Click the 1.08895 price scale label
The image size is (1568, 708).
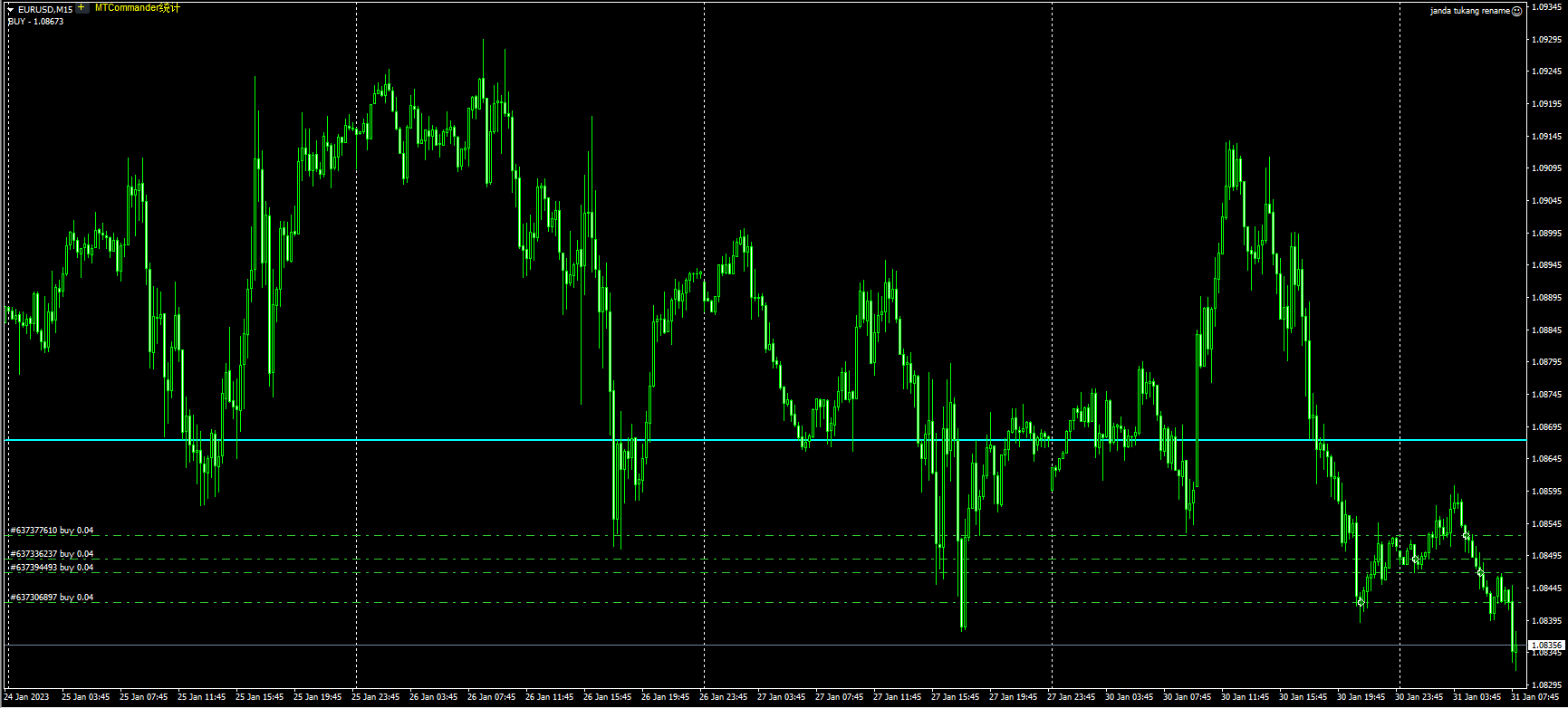tap(1547, 298)
